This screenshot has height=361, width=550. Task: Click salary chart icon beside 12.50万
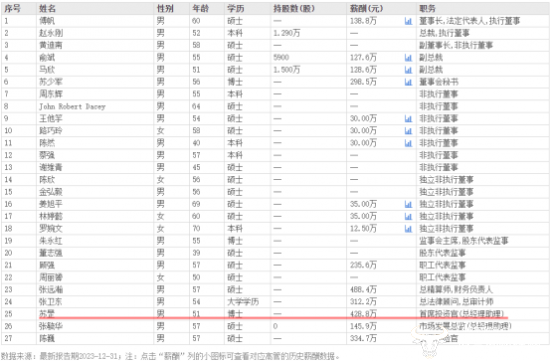[x=408, y=229]
